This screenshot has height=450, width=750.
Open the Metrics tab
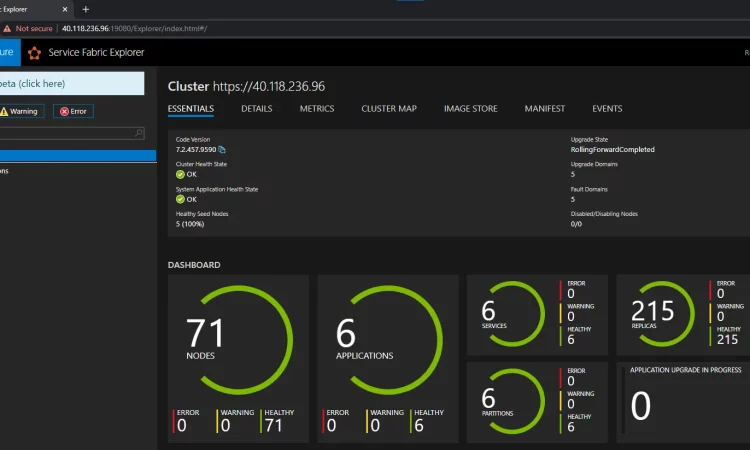coord(317,109)
